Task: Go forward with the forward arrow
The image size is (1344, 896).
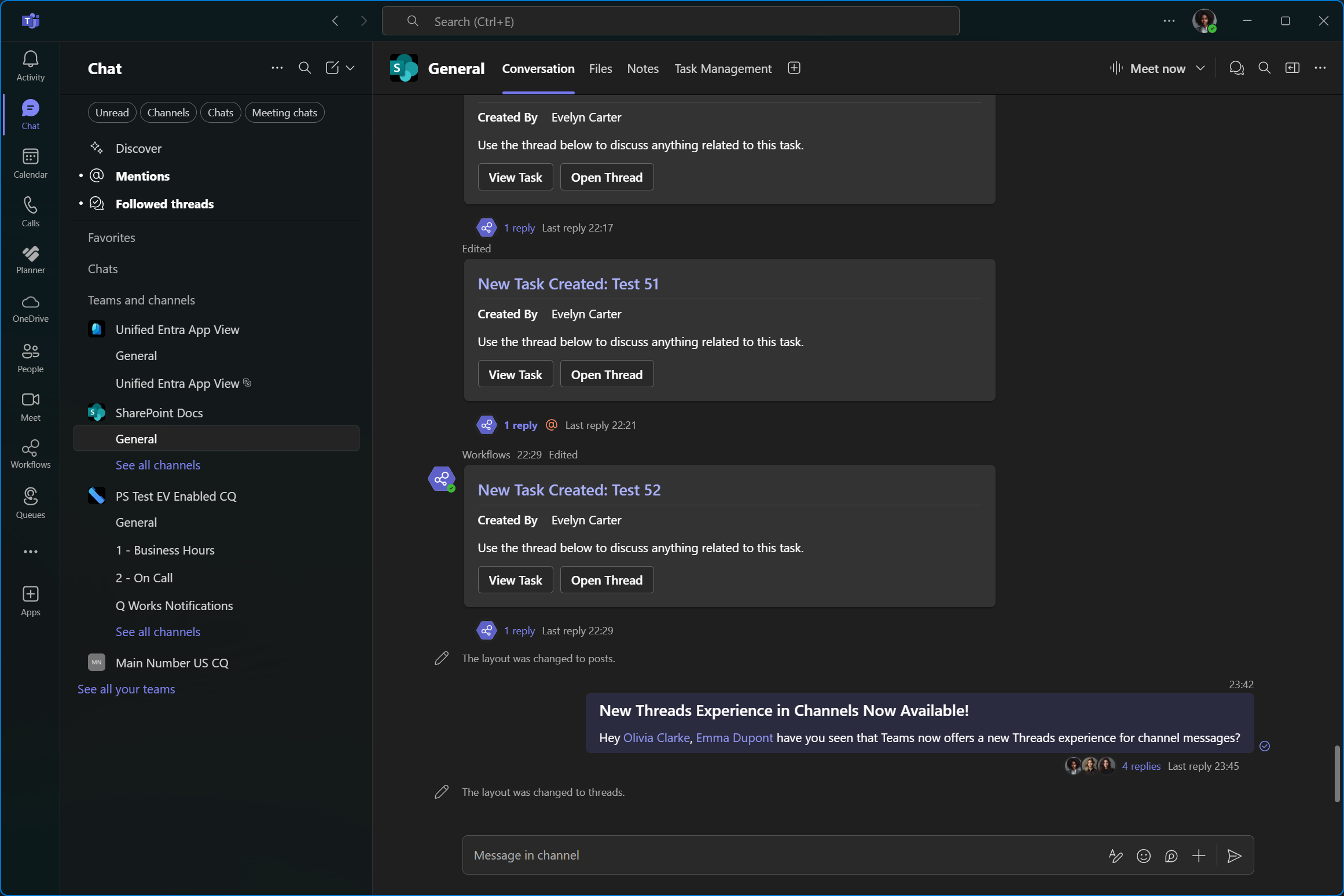Action: pyautogui.click(x=363, y=21)
